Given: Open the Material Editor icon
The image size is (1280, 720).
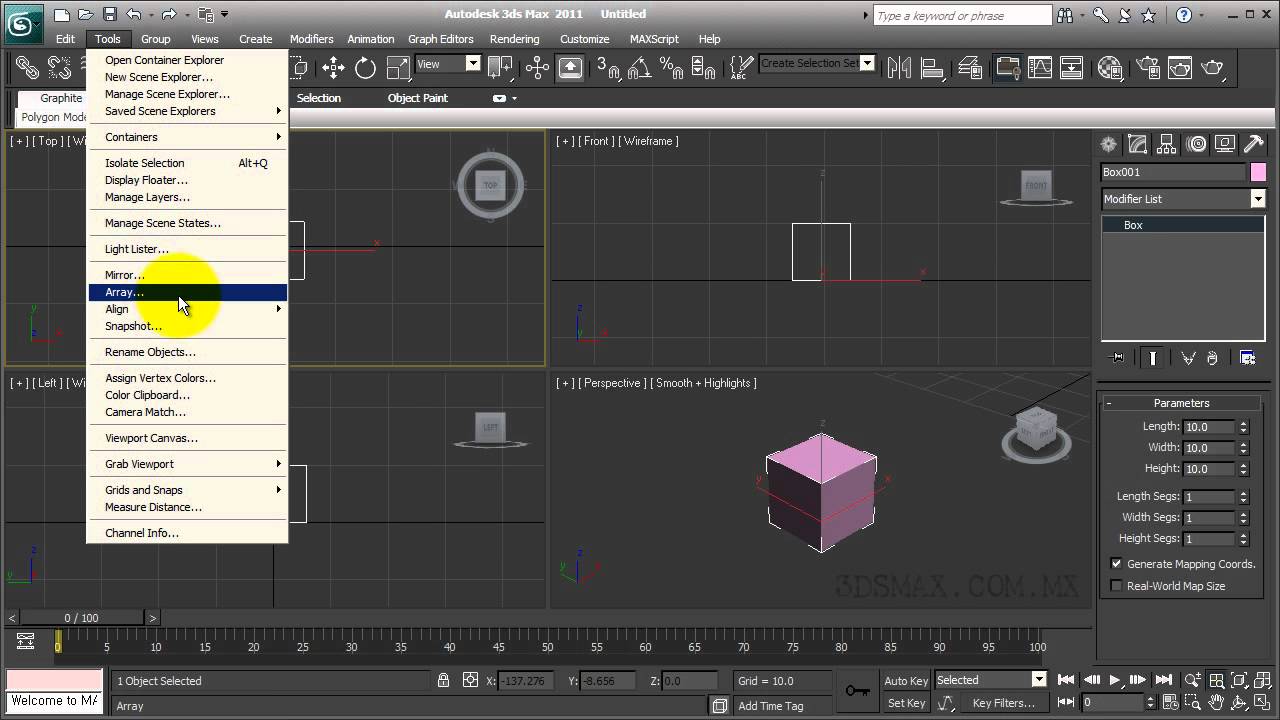Looking at the screenshot, I should tap(1110, 67).
